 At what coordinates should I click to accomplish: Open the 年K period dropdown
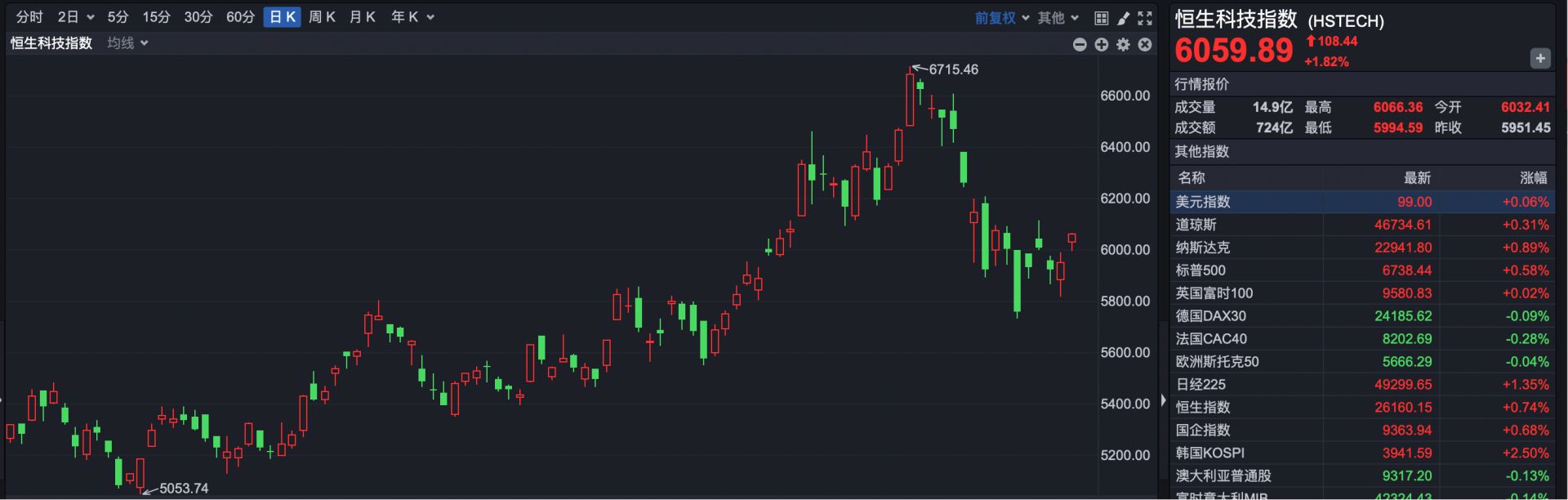click(x=412, y=17)
